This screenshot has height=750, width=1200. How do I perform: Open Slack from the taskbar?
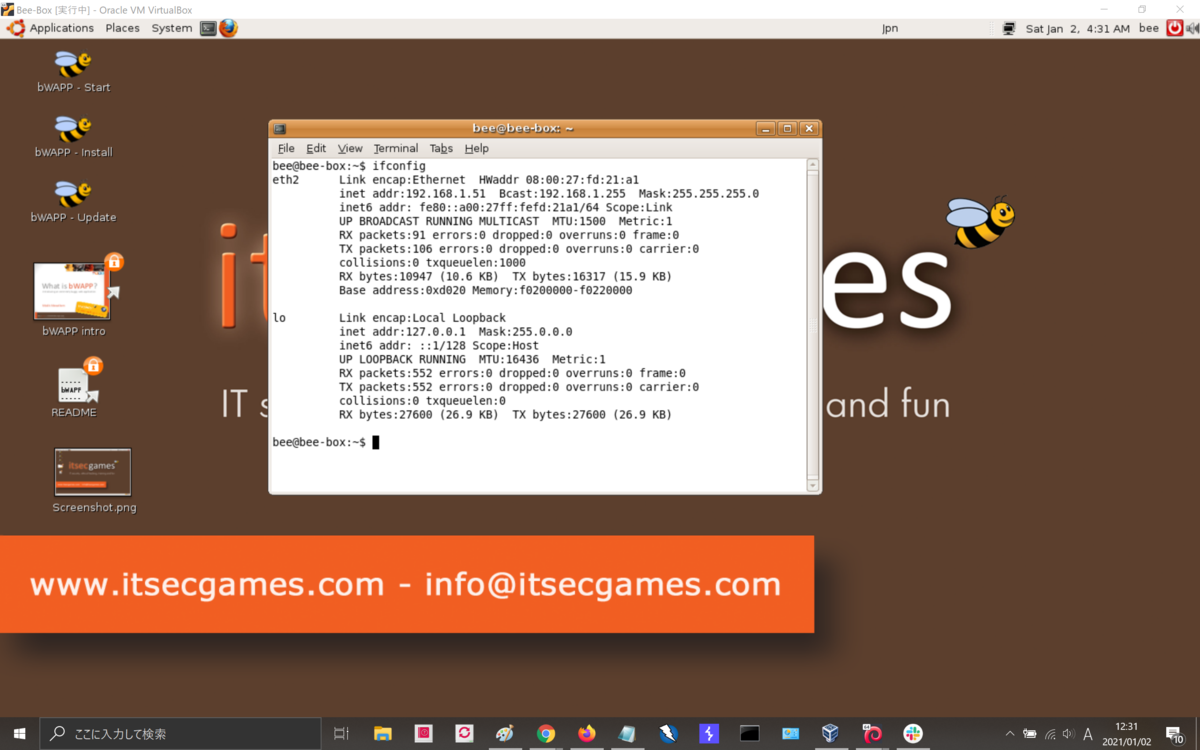coord(912,733)
